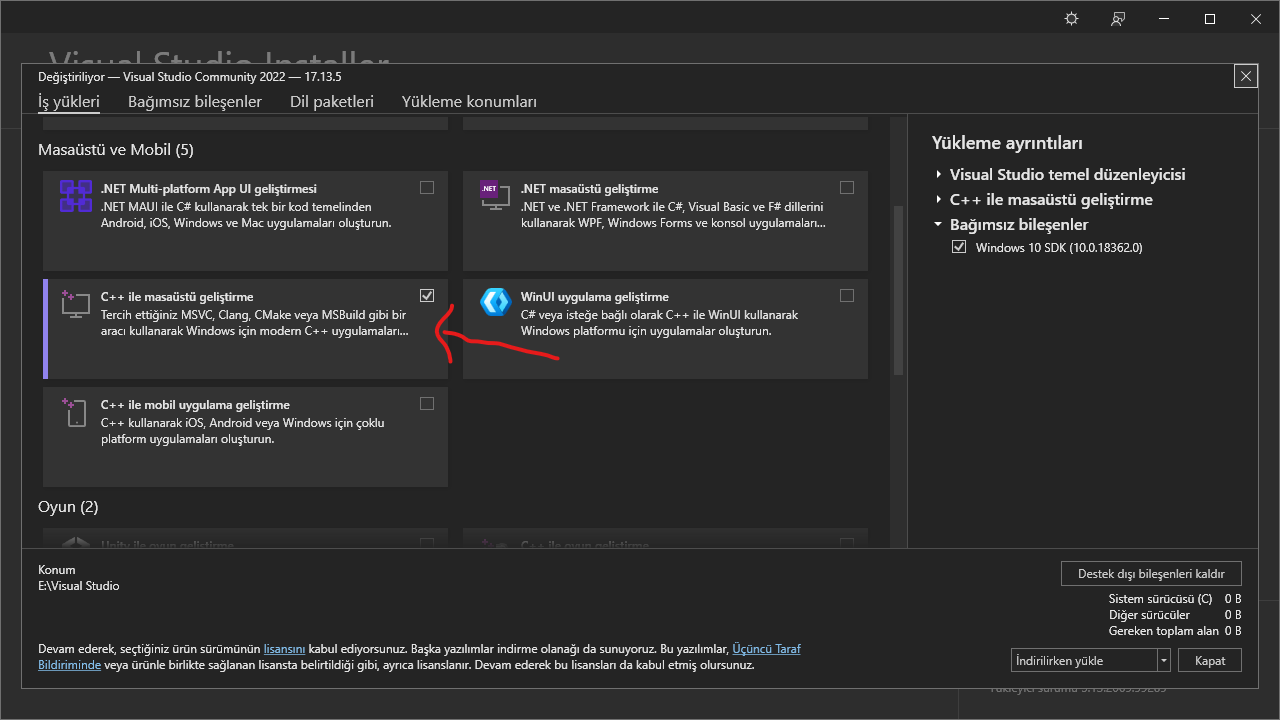This screenshot has height=720, width=1280.
Task: Enable the WinUI uygulama geliştirme checkbox
Action: pos(847,295)
